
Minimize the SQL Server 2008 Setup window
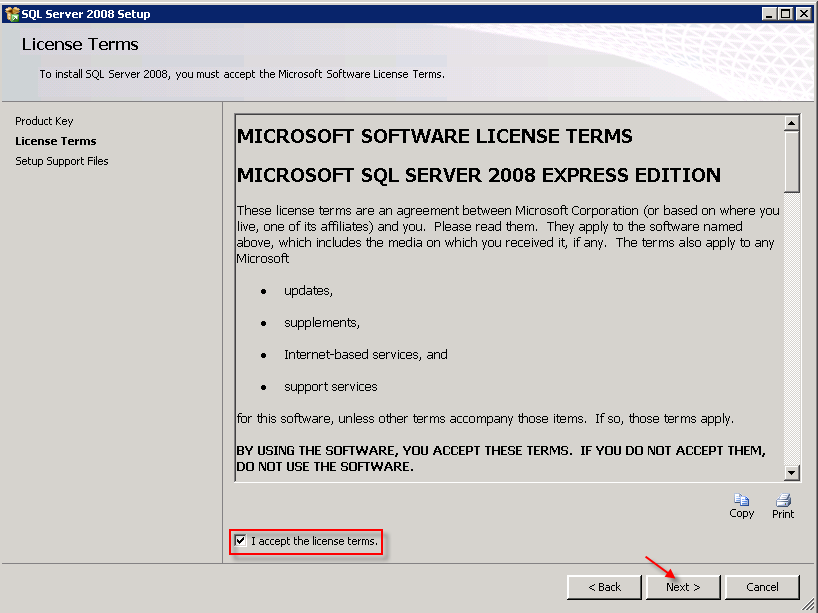tap(768, 14)
